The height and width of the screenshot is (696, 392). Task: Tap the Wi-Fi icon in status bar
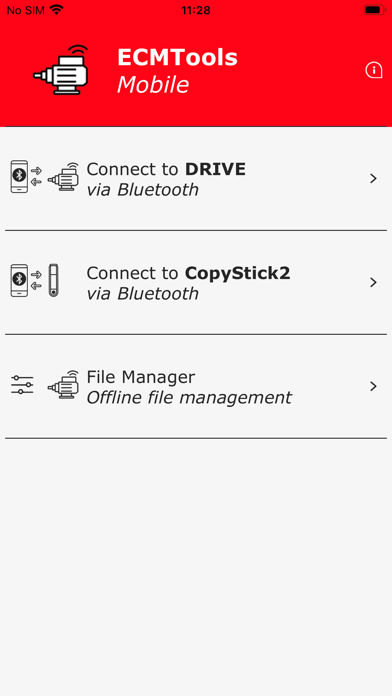56,9
